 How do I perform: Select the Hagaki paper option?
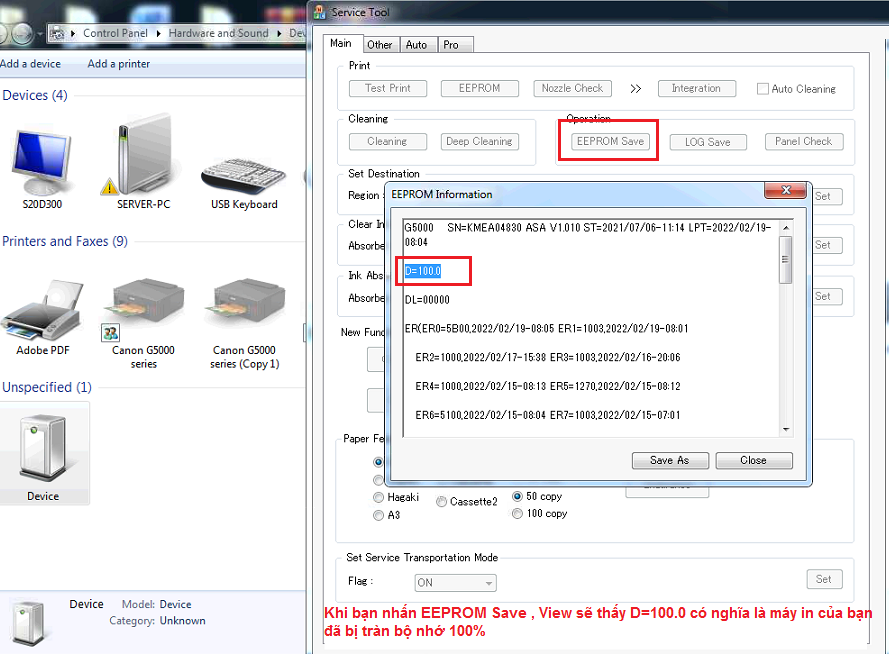click(x=378, y=498)
